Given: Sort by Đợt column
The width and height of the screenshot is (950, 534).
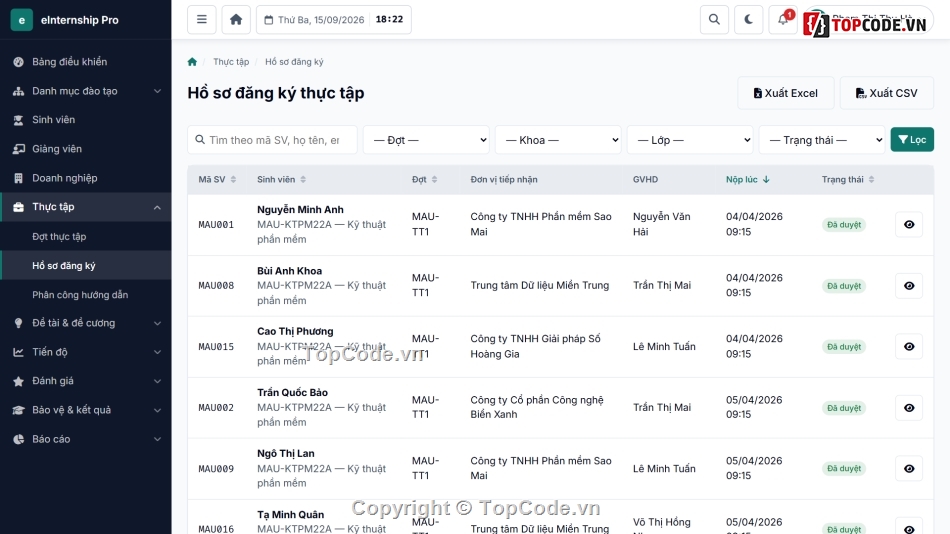Looking at the screenshot, I should (x=425, y=179).
